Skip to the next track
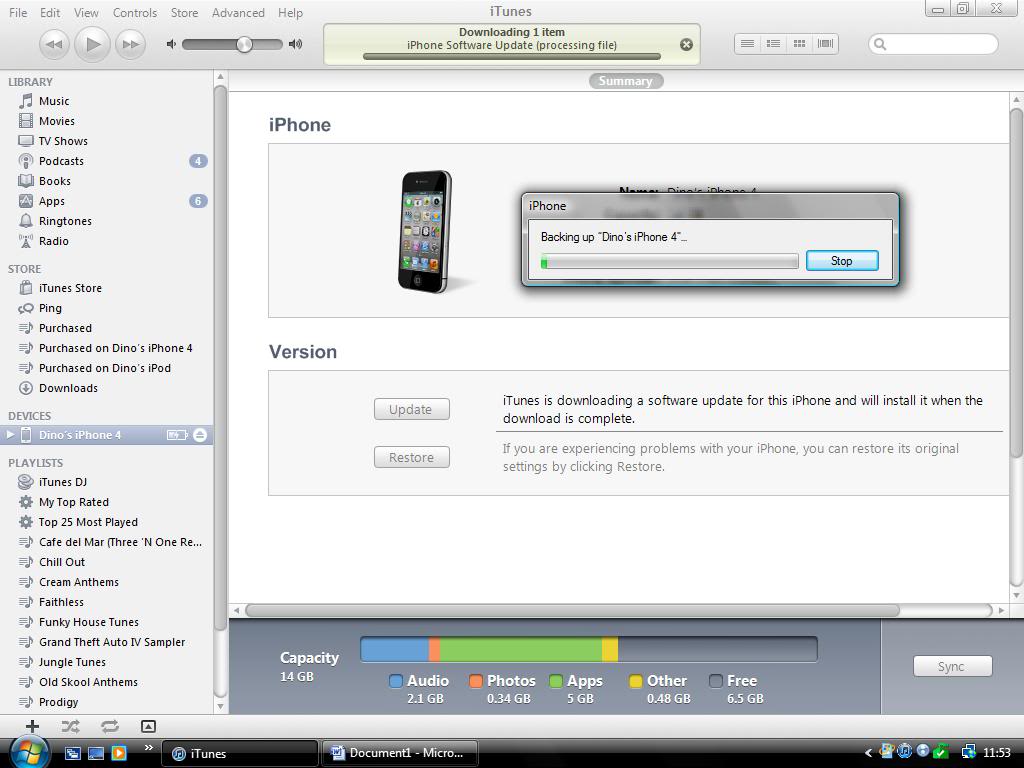The height and width of the screenshot is (768, 1024). pos(130,44)
